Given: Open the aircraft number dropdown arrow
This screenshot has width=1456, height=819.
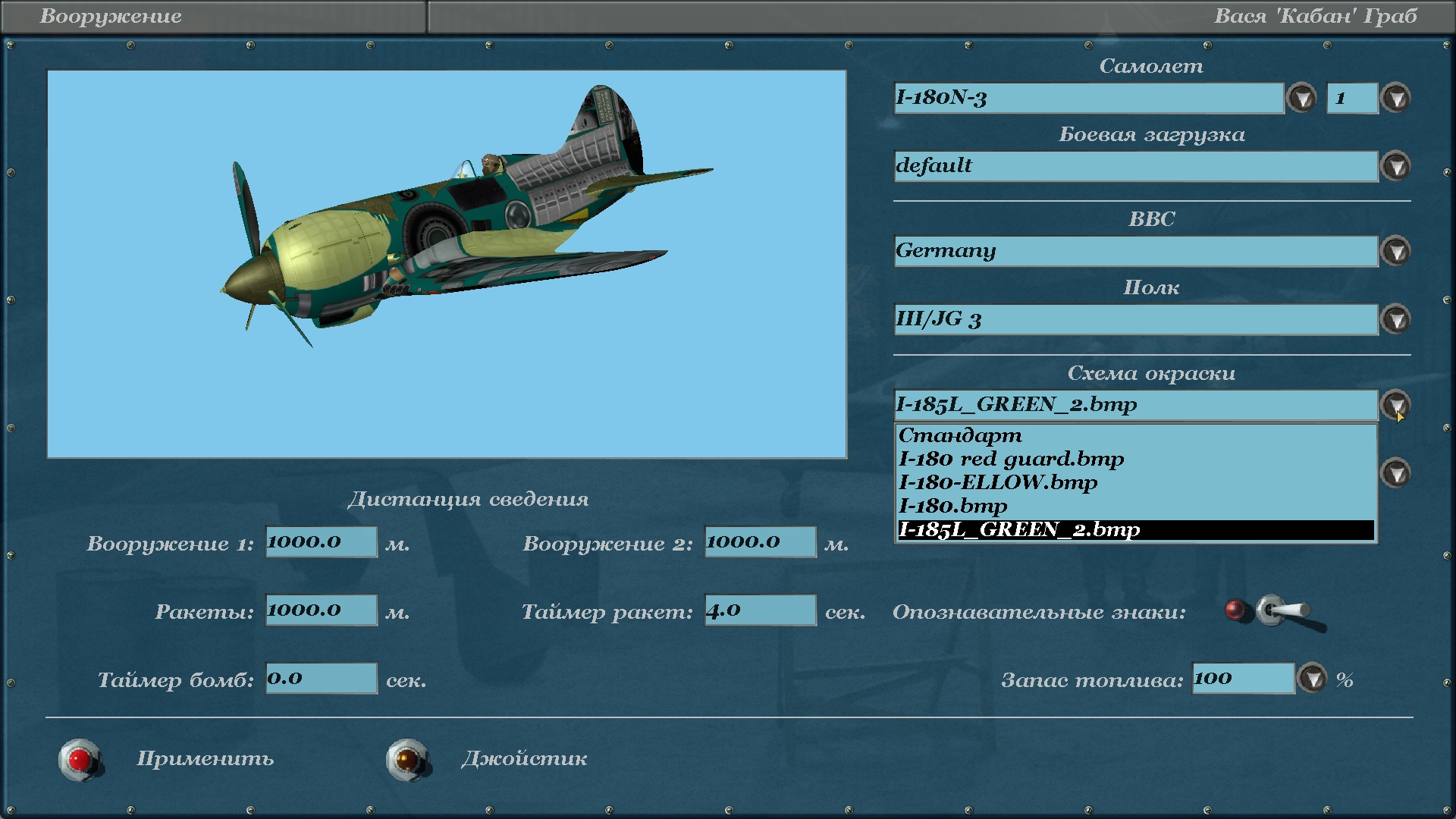Looking at the screenshot, I should pyautogui.click(x=1395, y=99).
